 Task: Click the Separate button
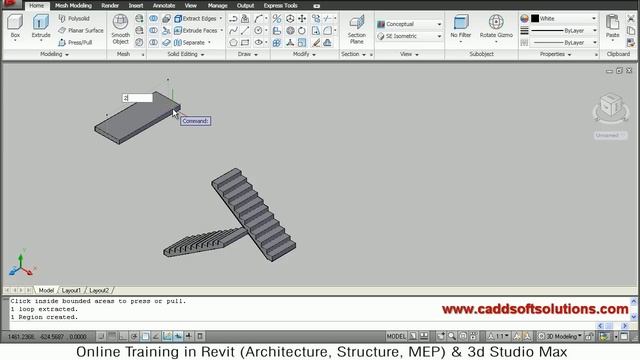point(190,42)
